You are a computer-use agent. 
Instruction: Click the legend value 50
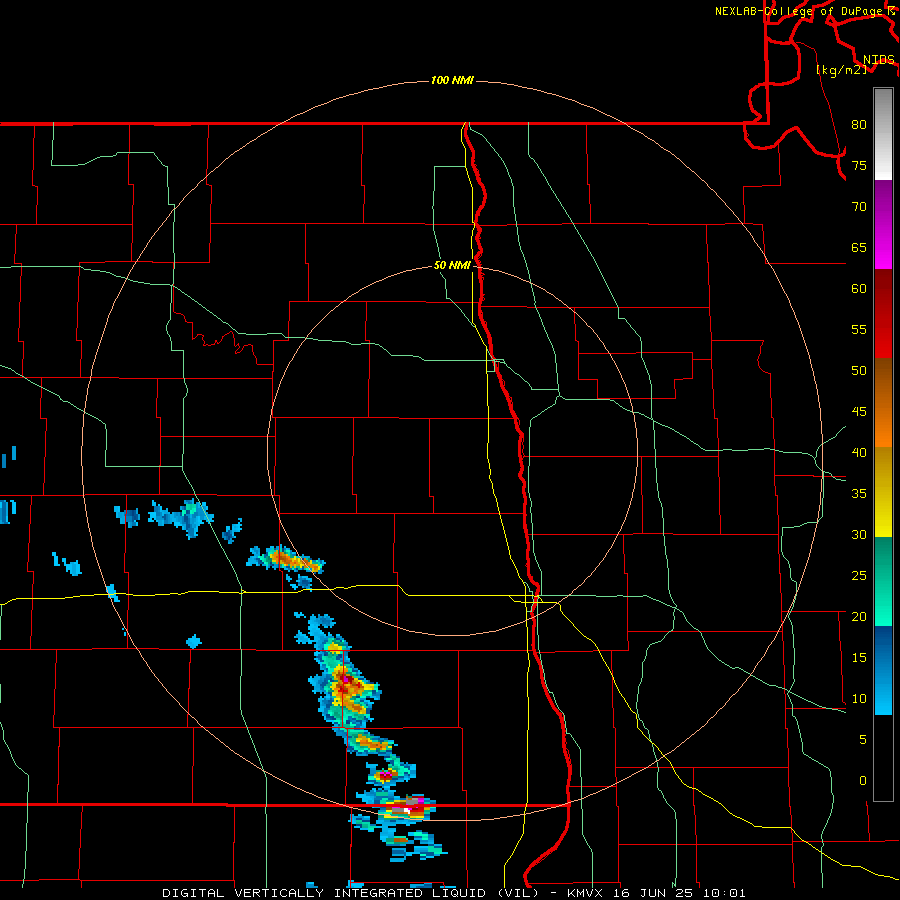pyautogui.click(x=859, y=370)
